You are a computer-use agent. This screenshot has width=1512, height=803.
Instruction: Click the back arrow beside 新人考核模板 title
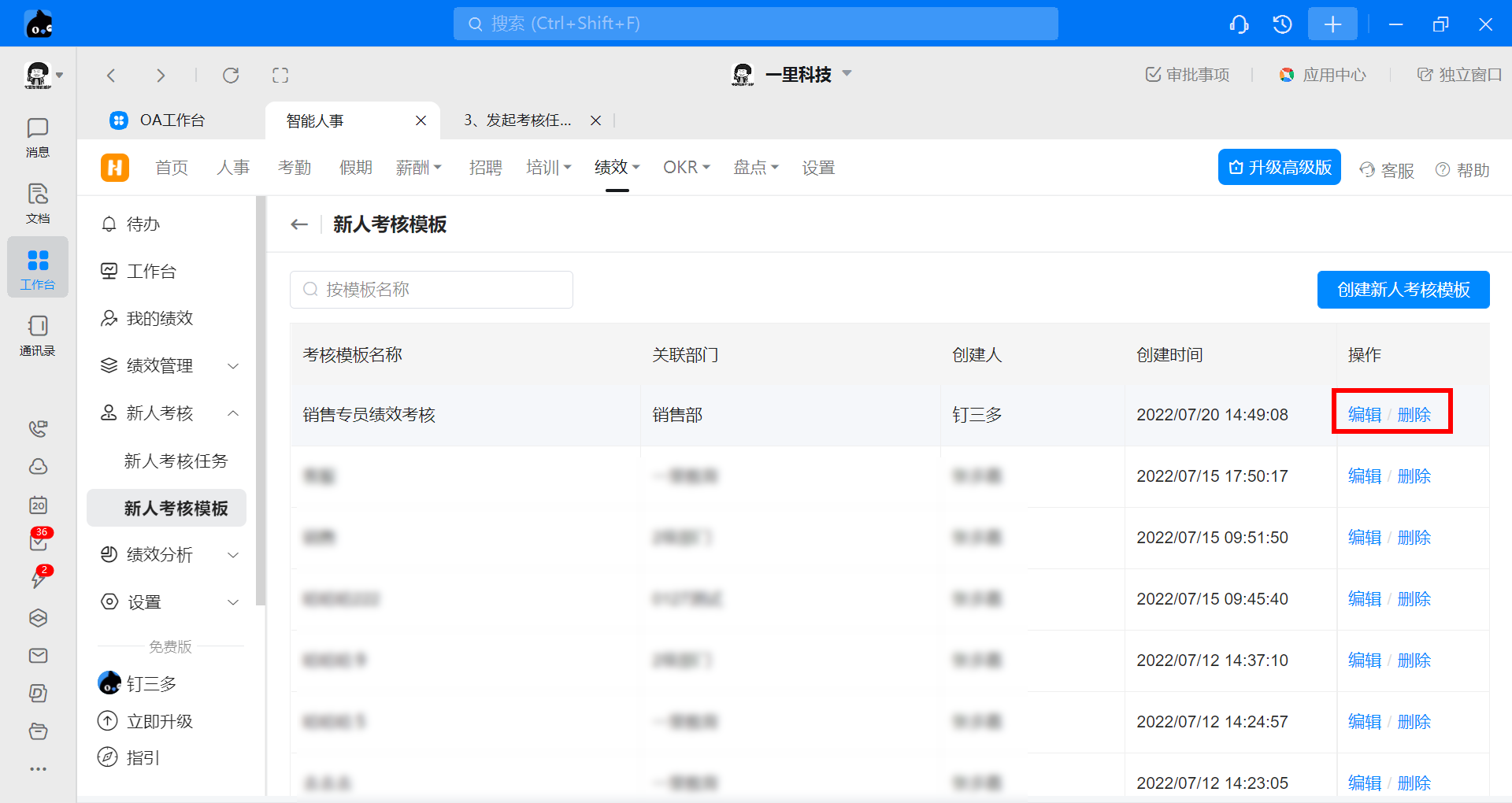pos(299,225)
